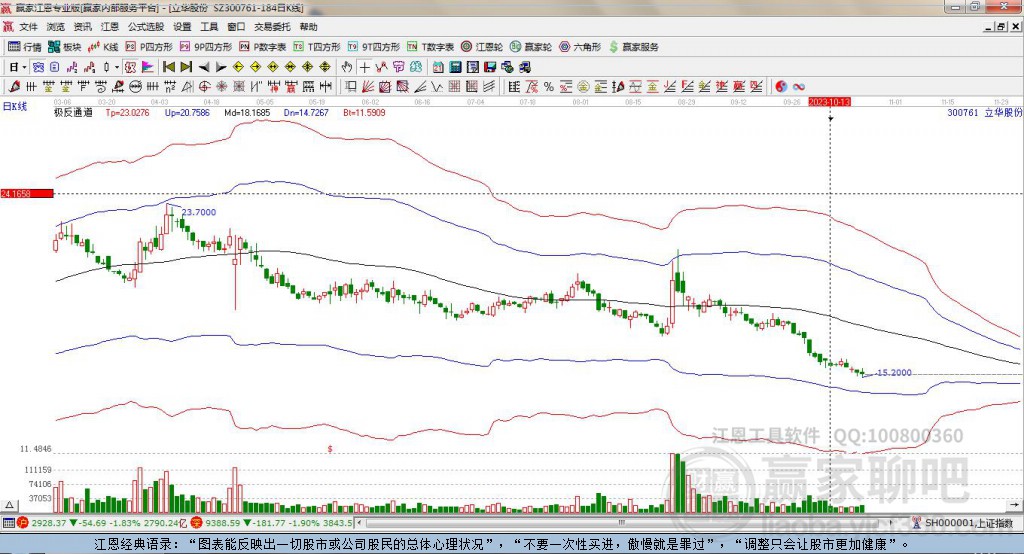Select the hand pan tool
This screenshot has height=554, width=1024.
pos(347,67)
